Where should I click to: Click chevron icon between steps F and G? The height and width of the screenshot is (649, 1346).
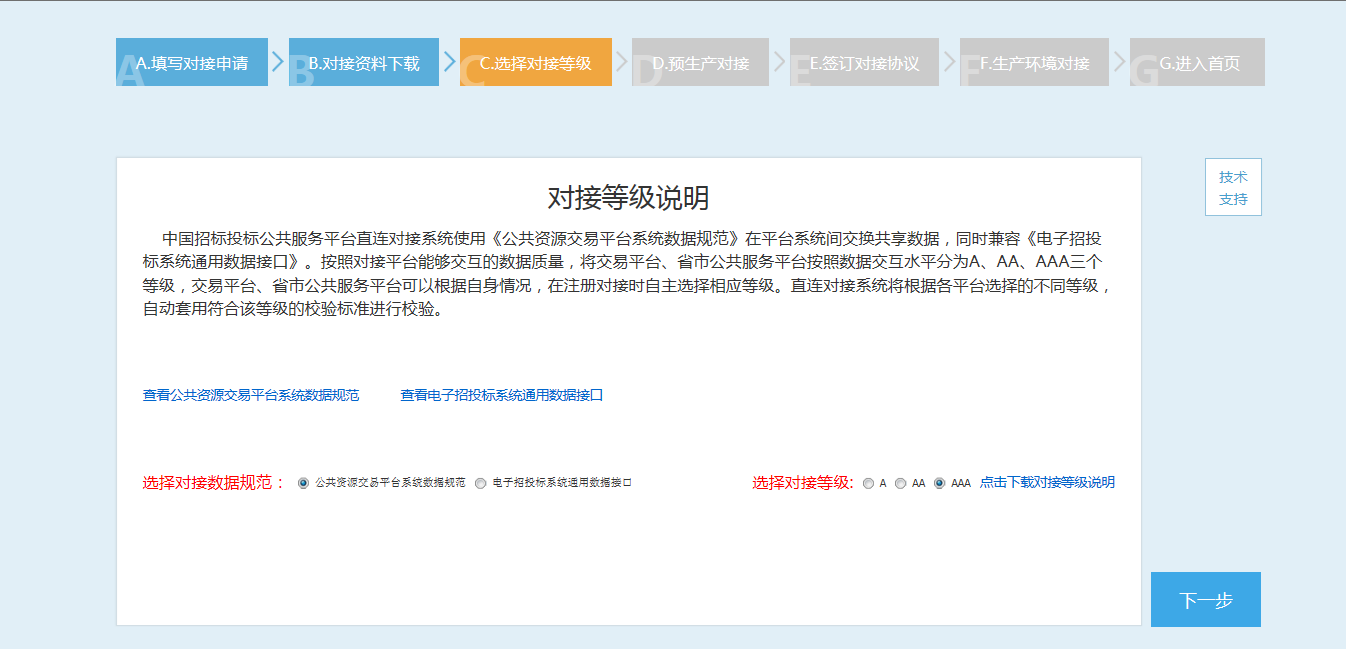click(x=1119, y=62)
